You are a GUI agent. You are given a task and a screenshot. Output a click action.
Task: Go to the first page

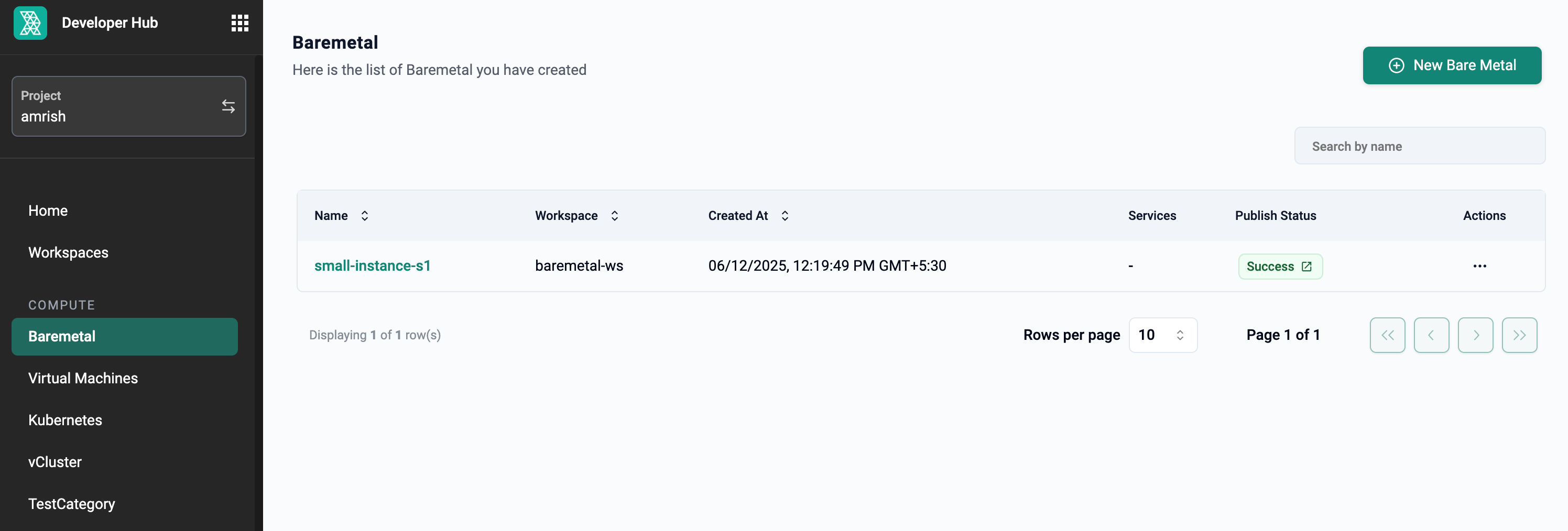1387,335
